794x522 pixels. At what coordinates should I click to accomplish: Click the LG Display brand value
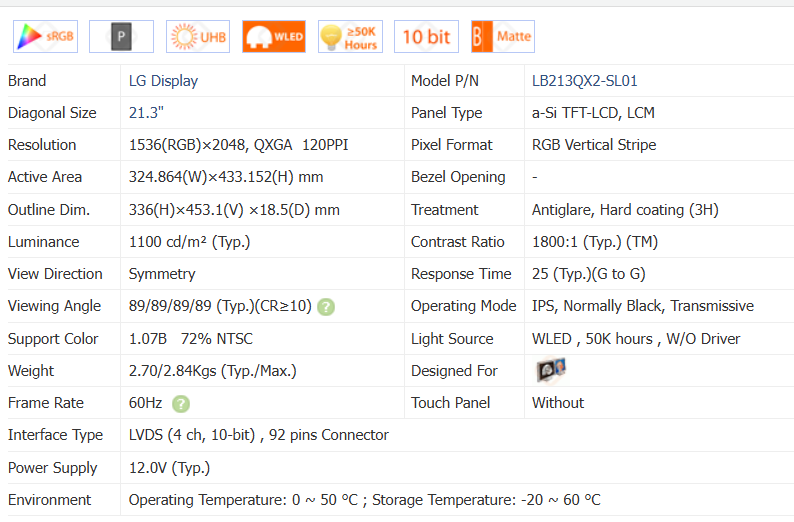pos(163,81)
